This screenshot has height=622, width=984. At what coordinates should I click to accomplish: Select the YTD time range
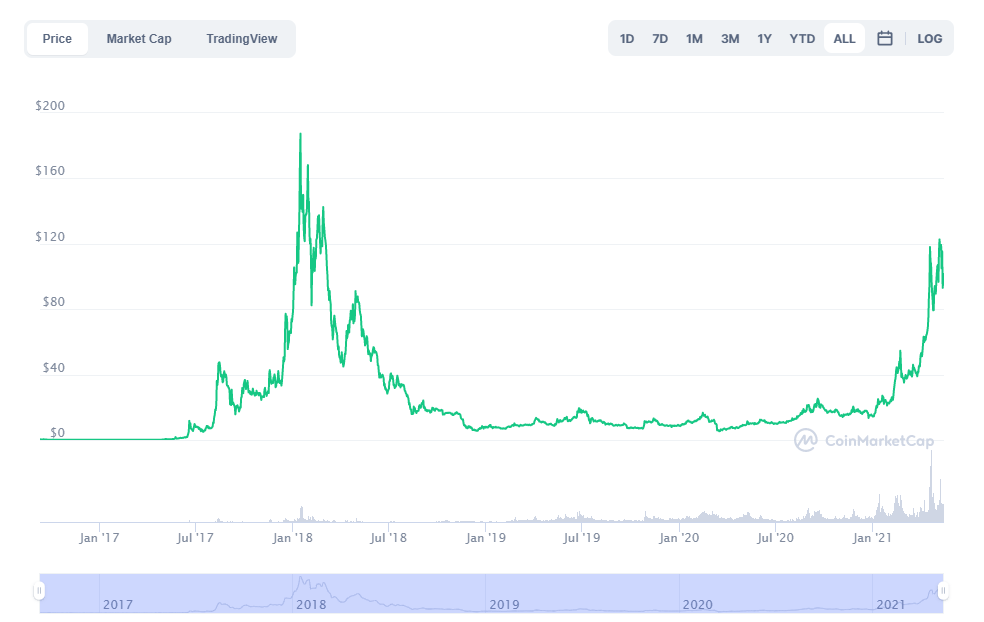click(802, 38)
